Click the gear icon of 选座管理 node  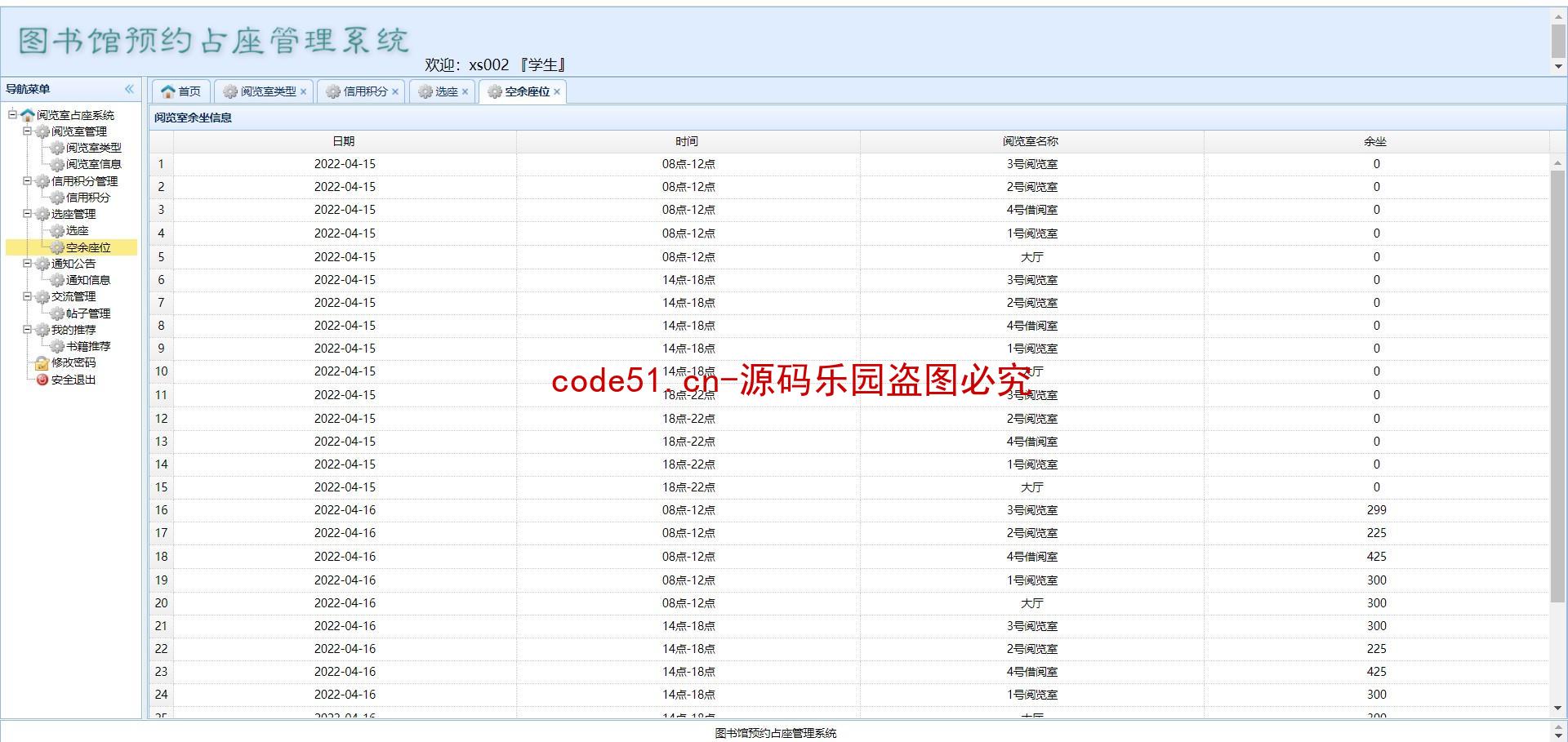(42, 214)
